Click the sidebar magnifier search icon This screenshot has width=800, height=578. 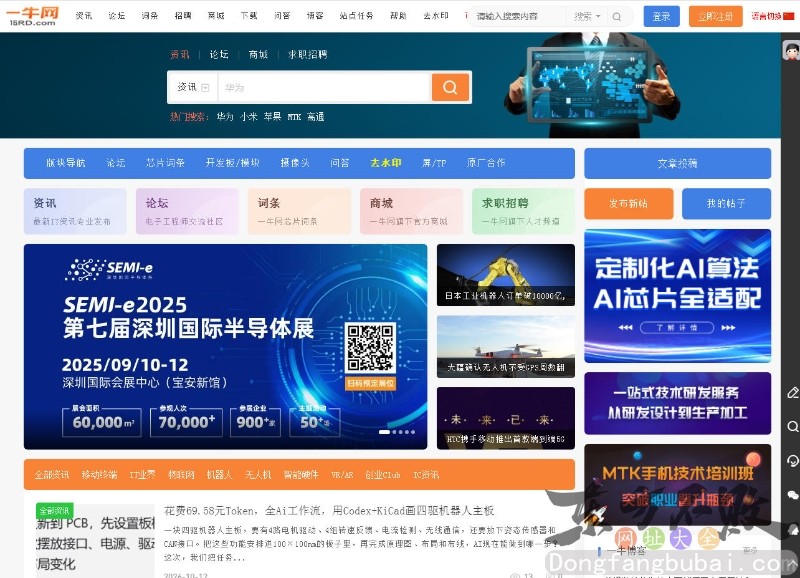792,426
